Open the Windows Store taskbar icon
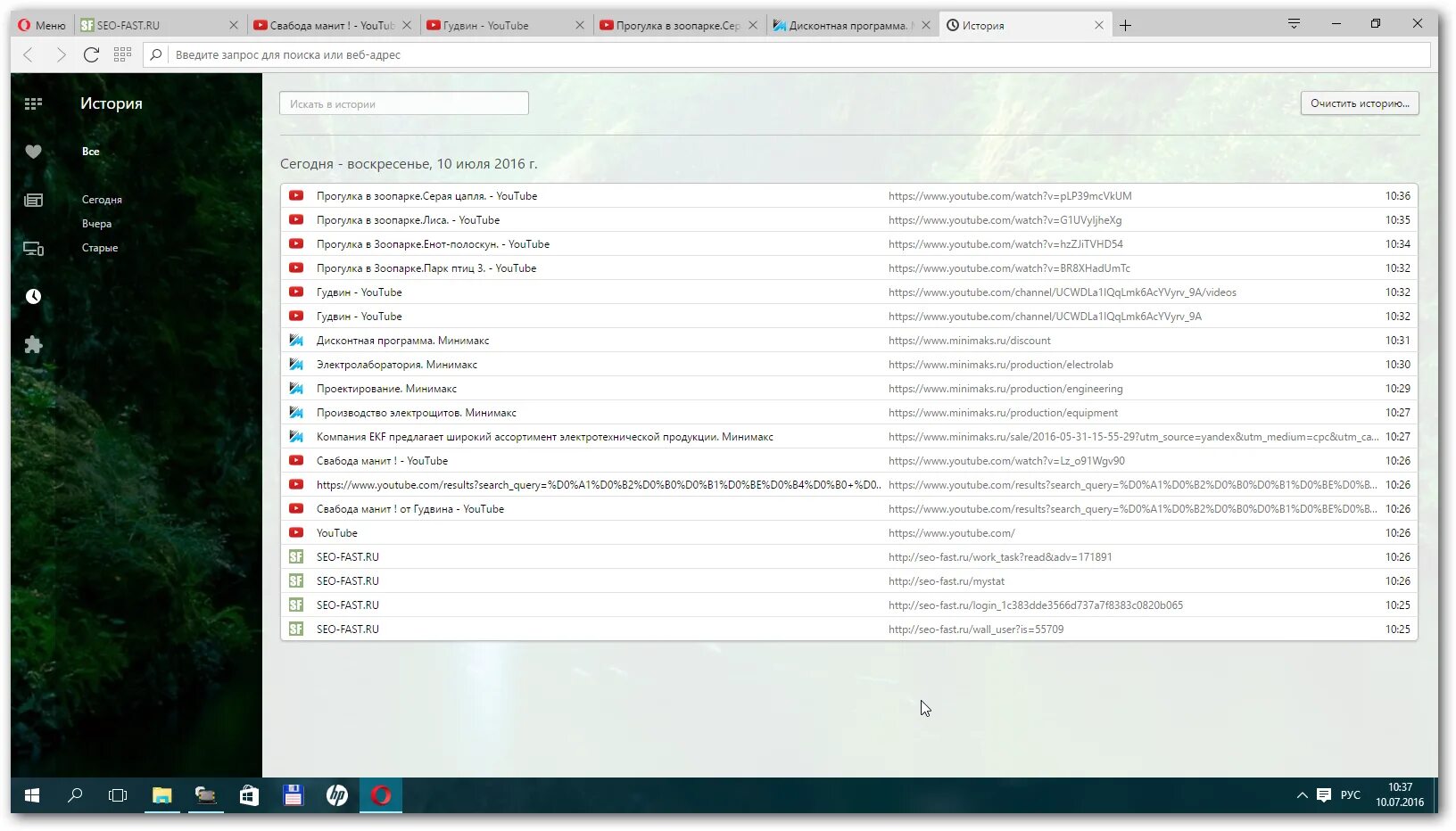Screen dimensions: 1456x831 click(x=249, y=795)
